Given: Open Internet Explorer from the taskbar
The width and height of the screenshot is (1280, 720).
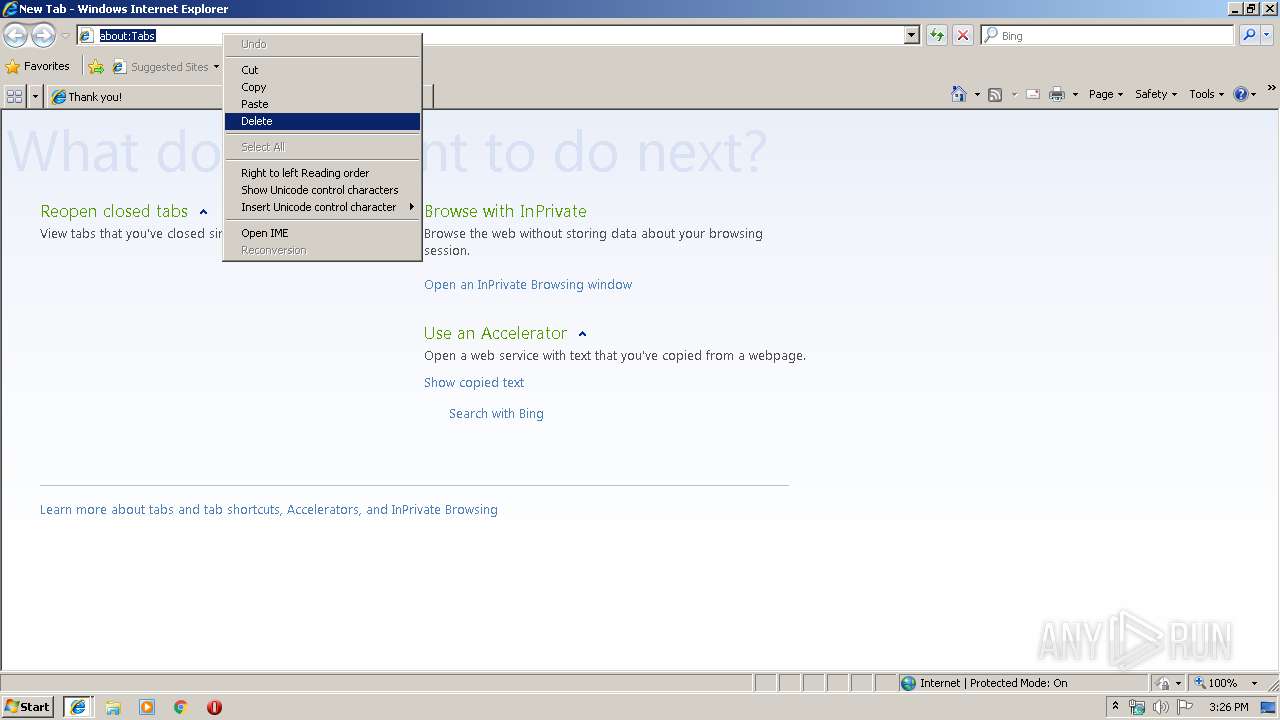Looking at the screenshot, I should [x=78, y=707].
